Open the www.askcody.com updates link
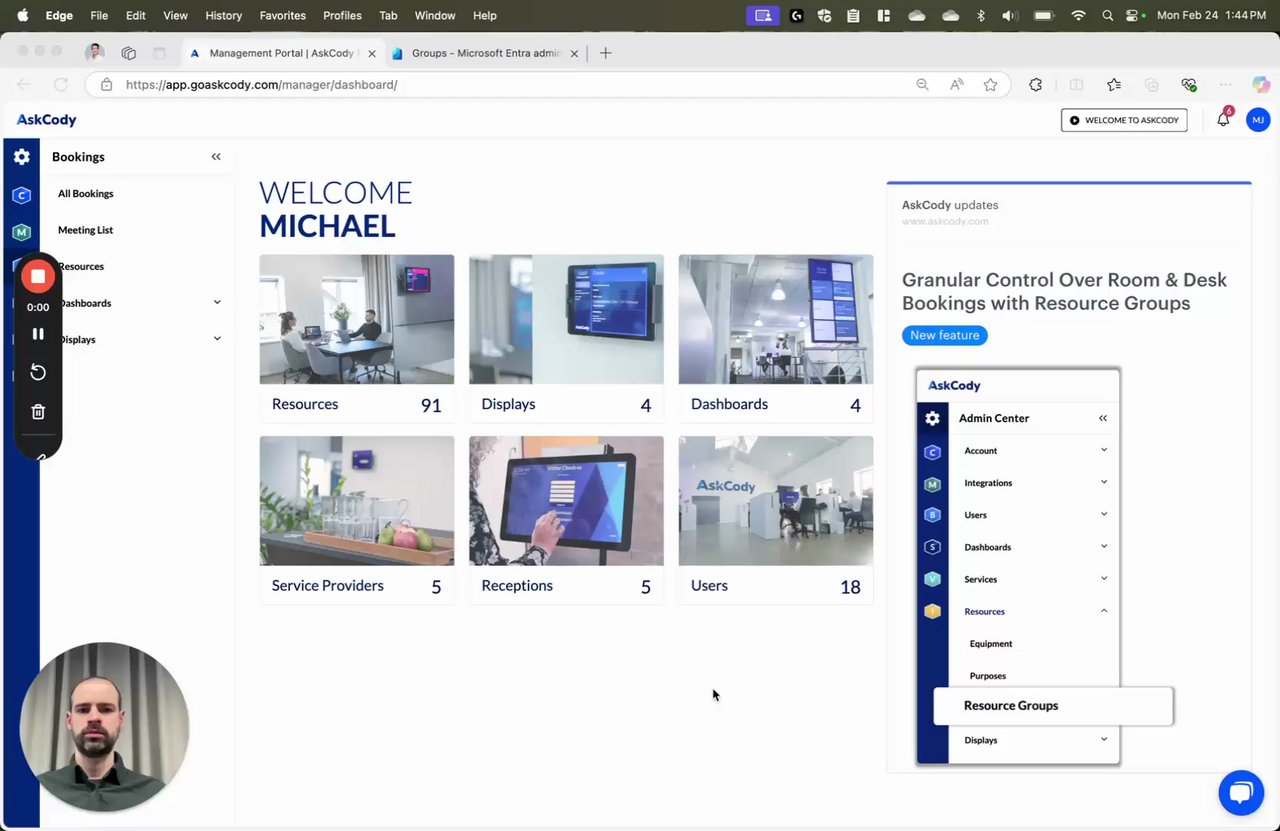1280x831 pixels. pyautogui.click(x=945, y=221)
